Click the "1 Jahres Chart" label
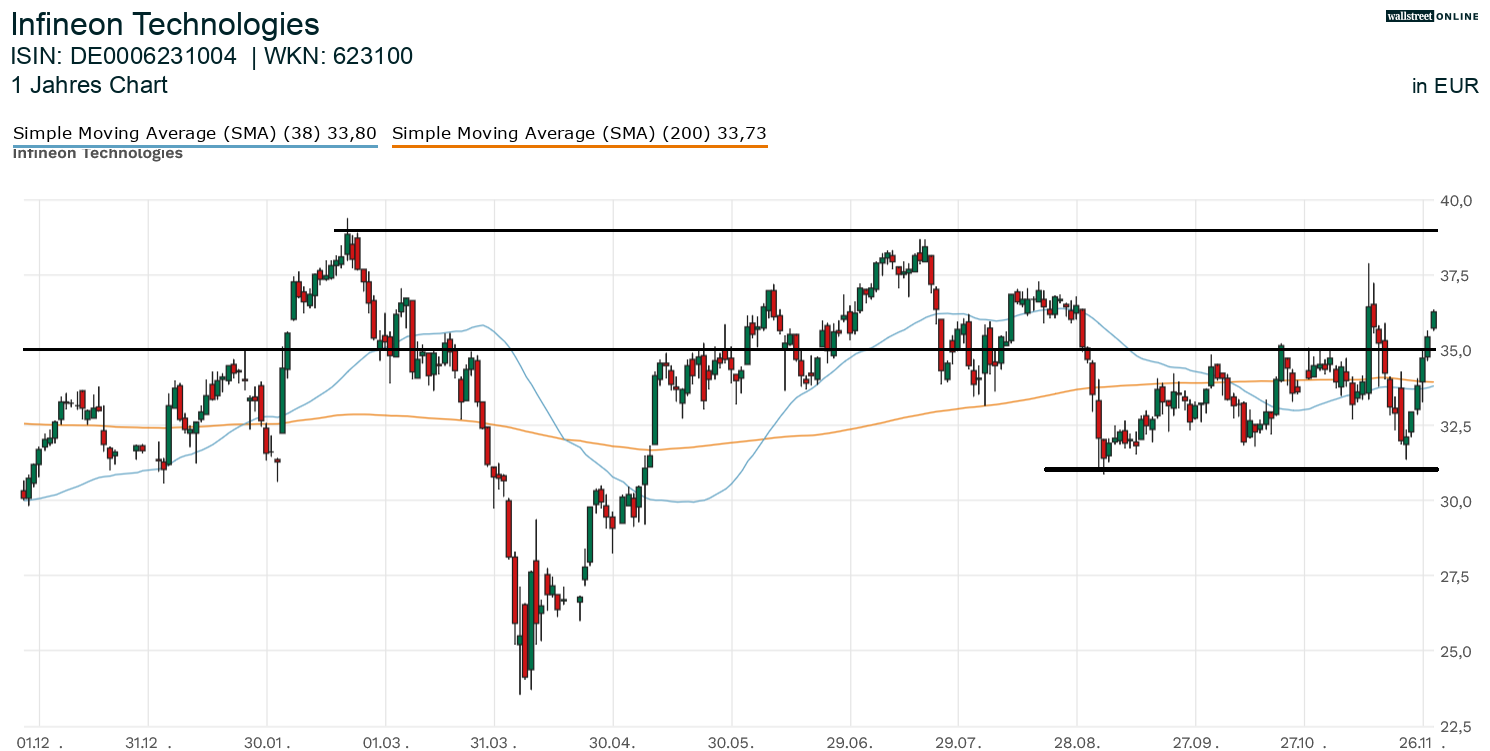1490x751 pixels. click(89, 85)
